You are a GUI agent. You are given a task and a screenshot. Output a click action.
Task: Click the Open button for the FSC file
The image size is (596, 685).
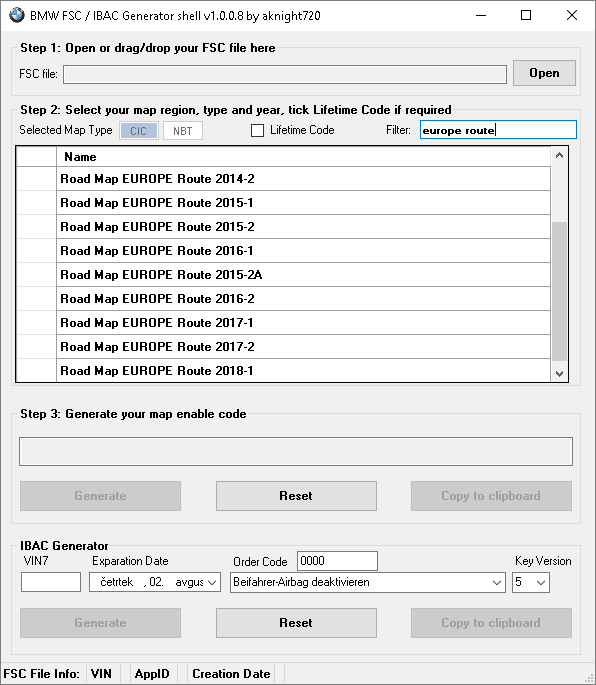tap(544, 73)
